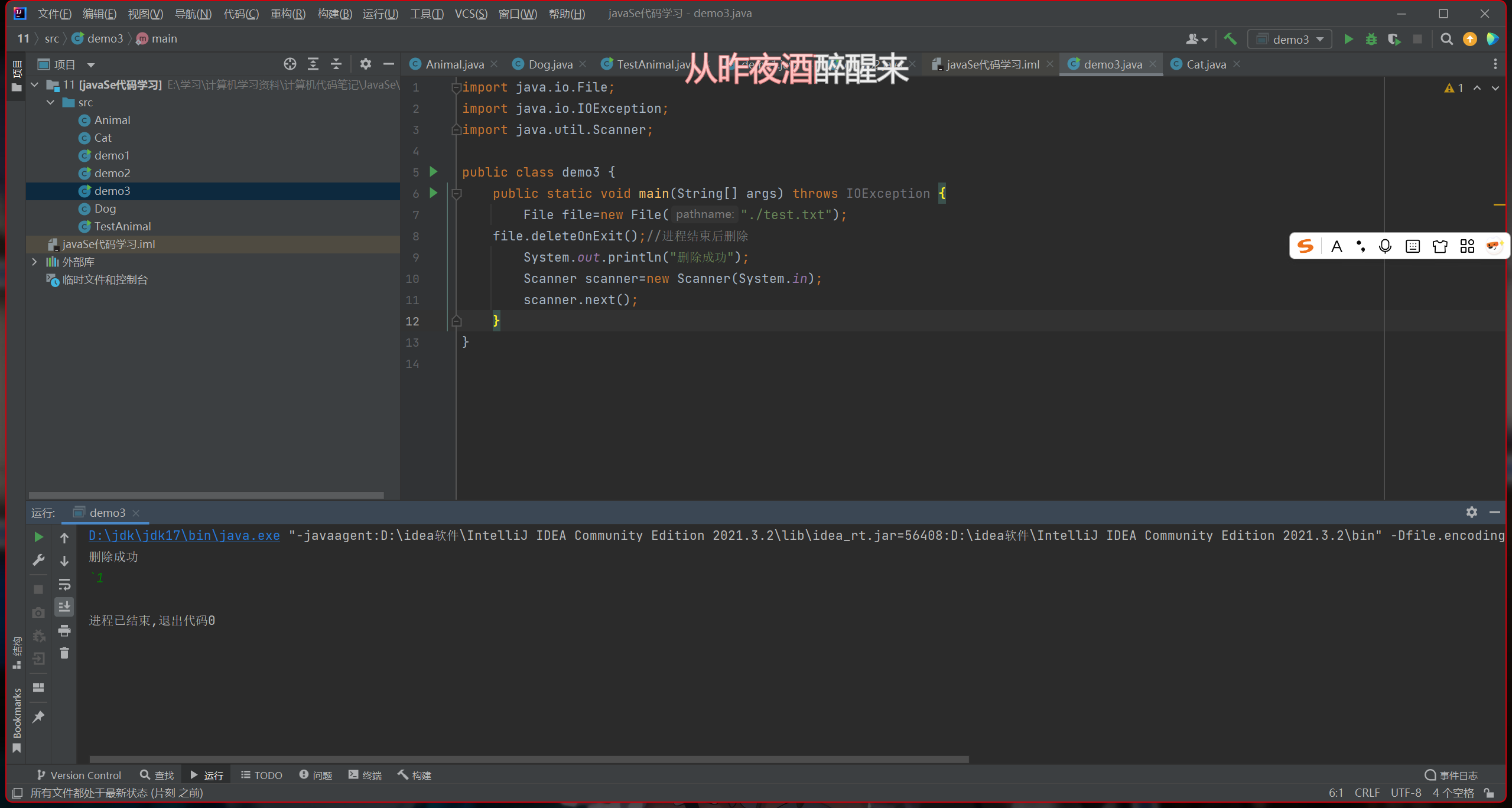Click the pin tab icon in run panel
1512x808 pixels.
(x=38, y=717)
